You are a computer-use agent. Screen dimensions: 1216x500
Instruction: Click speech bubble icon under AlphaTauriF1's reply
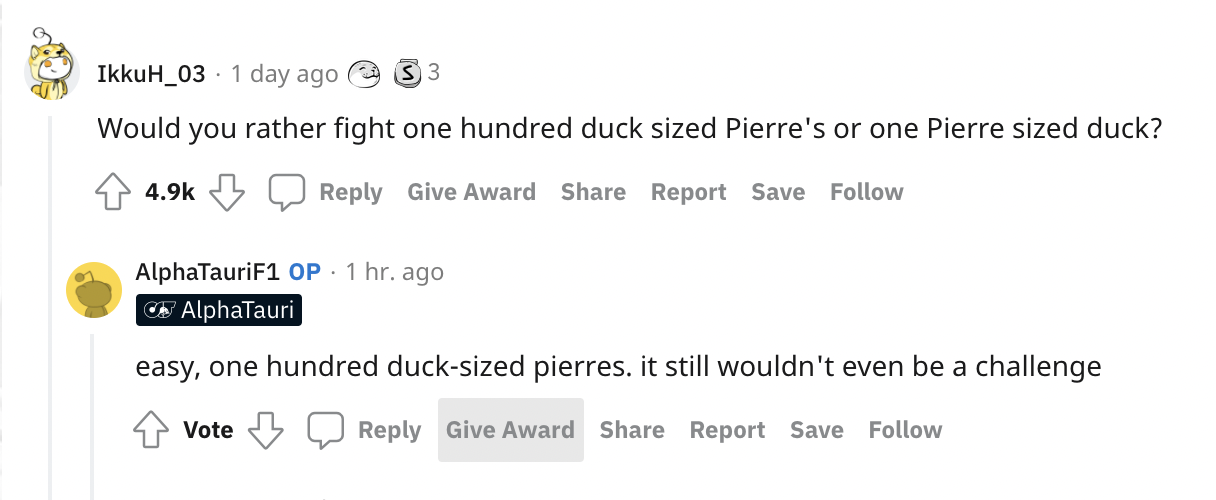coord(325,430)
